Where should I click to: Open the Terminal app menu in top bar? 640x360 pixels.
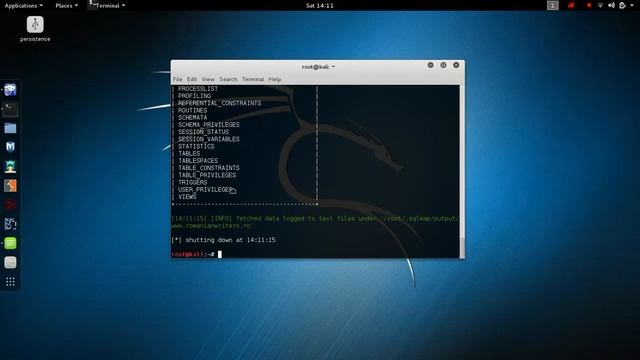tap(108, 5)
